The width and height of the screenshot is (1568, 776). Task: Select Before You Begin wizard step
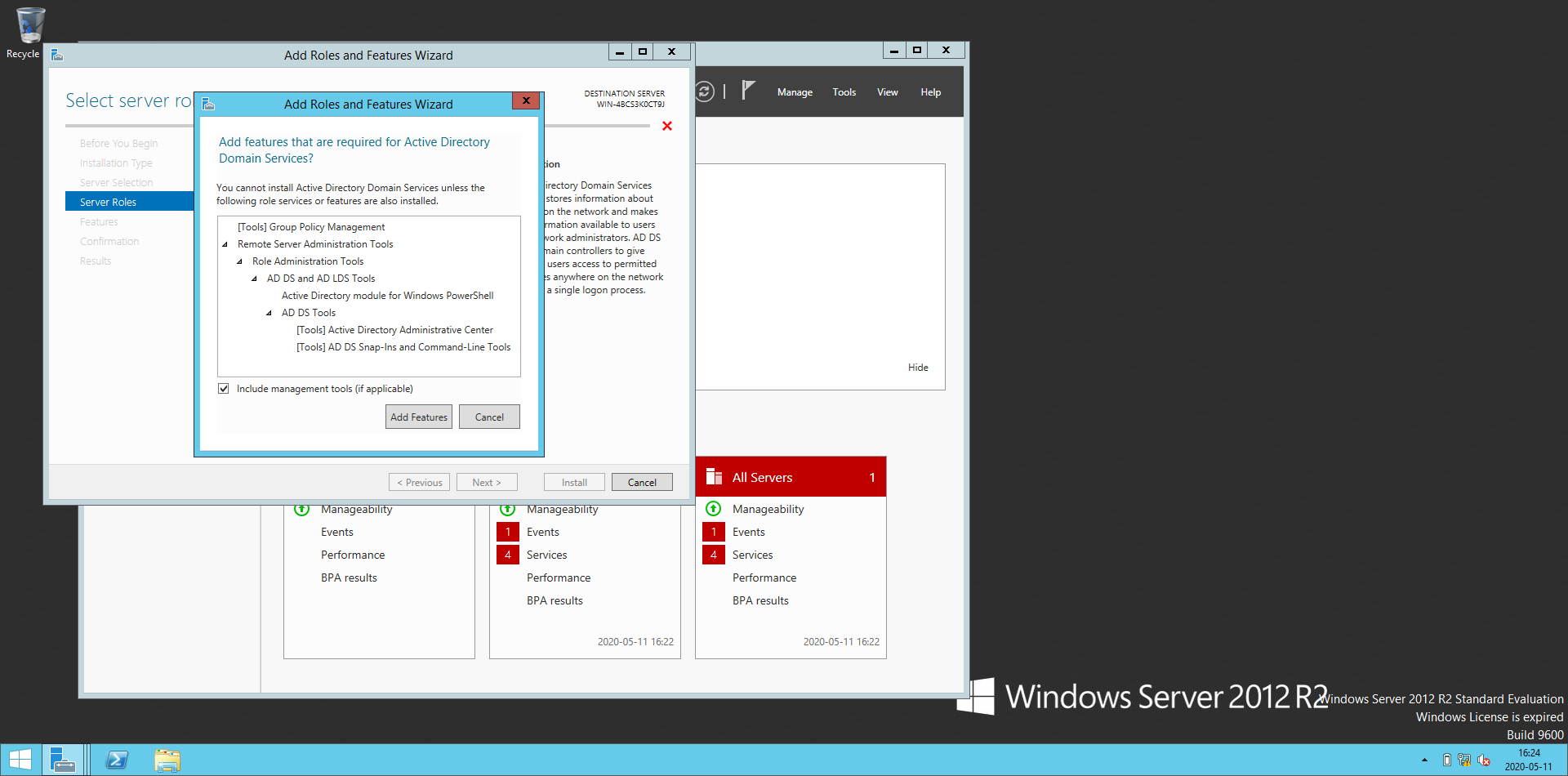pyautogui.click(x=119, y=143)
